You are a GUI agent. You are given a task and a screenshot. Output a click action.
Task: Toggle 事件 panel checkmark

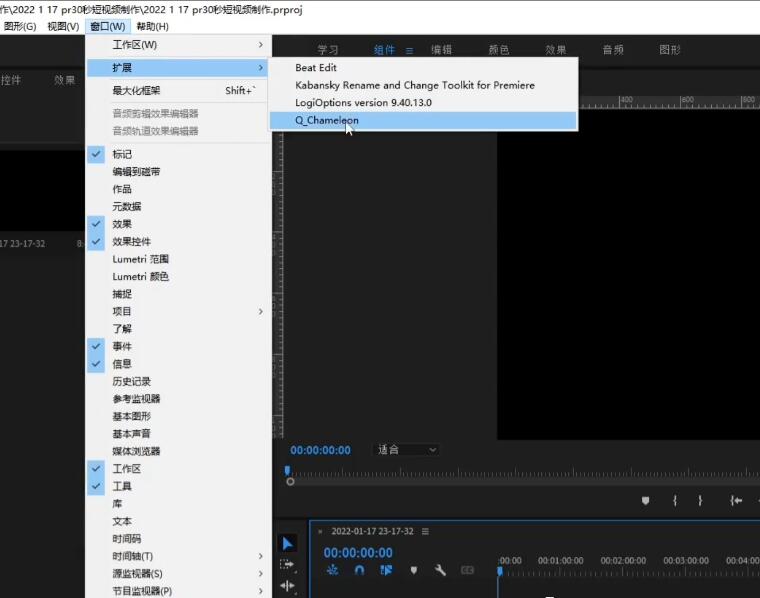click(96, 346)
